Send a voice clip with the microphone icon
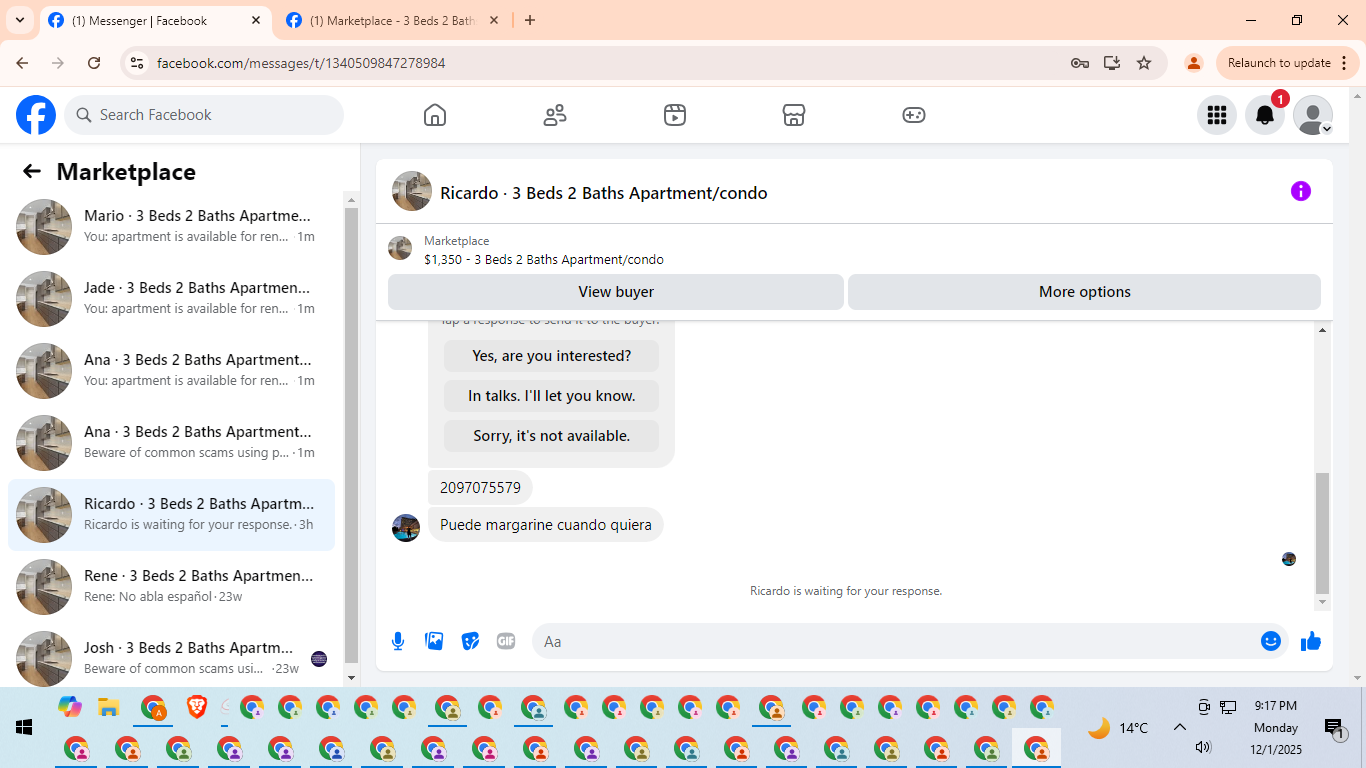The image size is (1366, 768). [x=398, y=641]
